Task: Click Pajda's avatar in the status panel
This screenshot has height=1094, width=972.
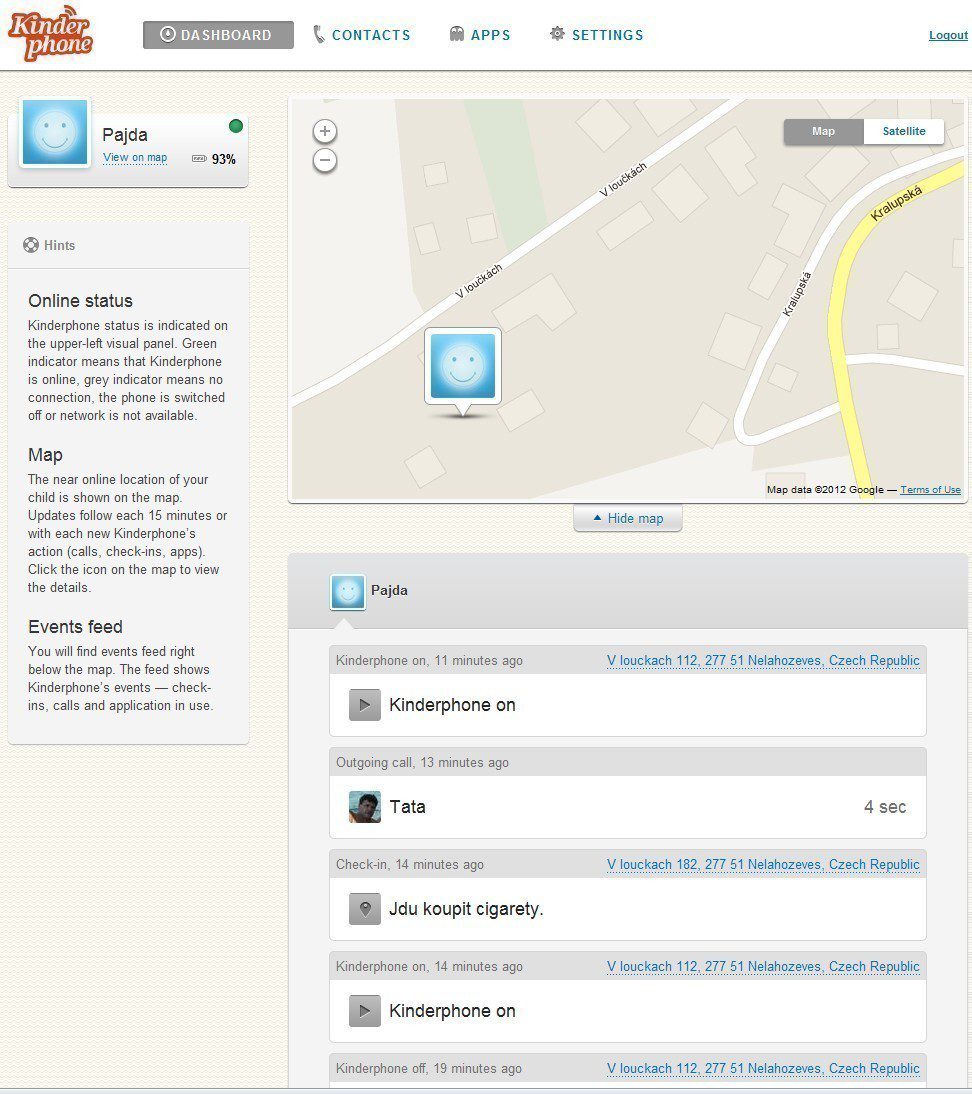Action: pyautogui.click(x=55, y=132)
